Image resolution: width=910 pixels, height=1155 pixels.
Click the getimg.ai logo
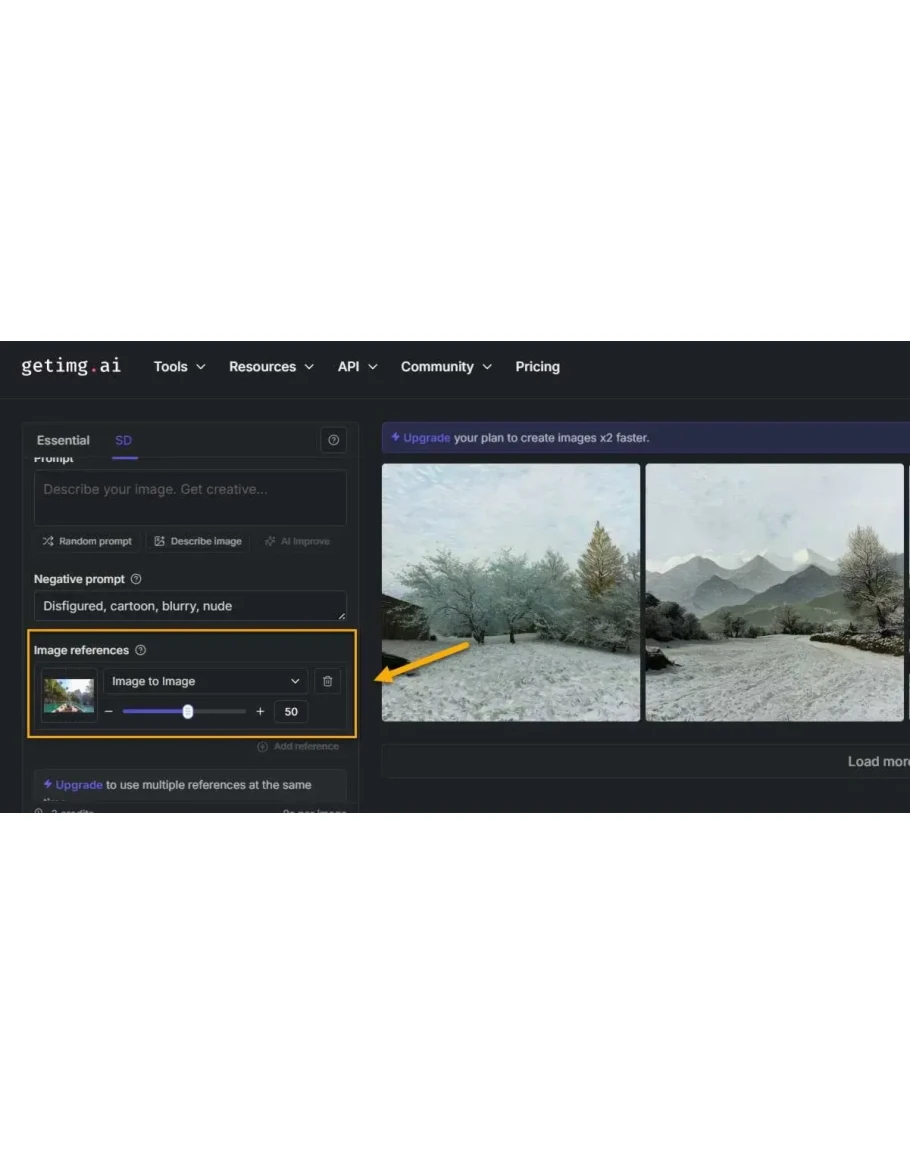[x=71, y=366]
